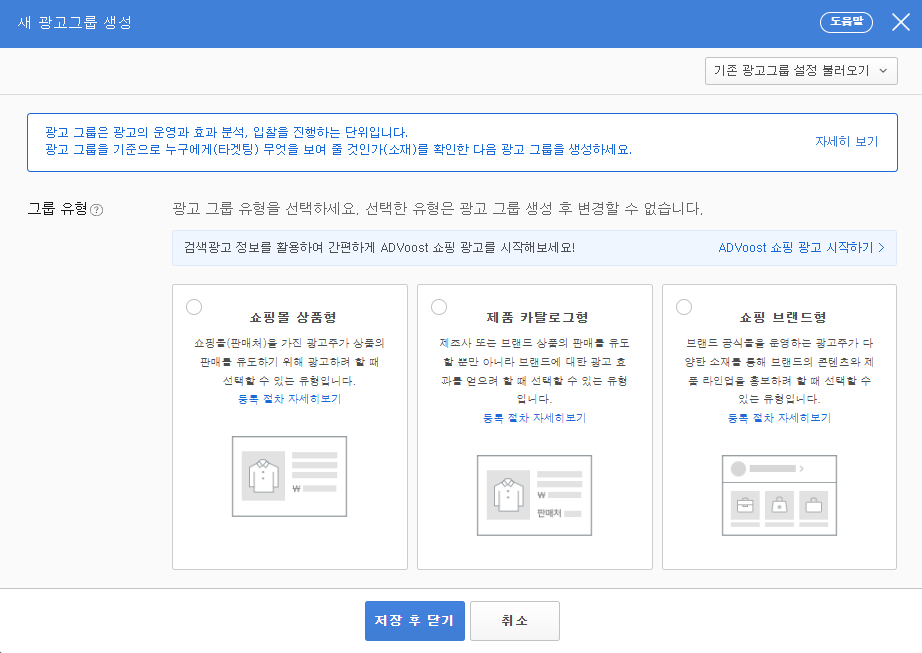Open 등록 절차 자세히보기 under 제품 카탈로그형
The image size is (922, 653).
pos(535,418)
